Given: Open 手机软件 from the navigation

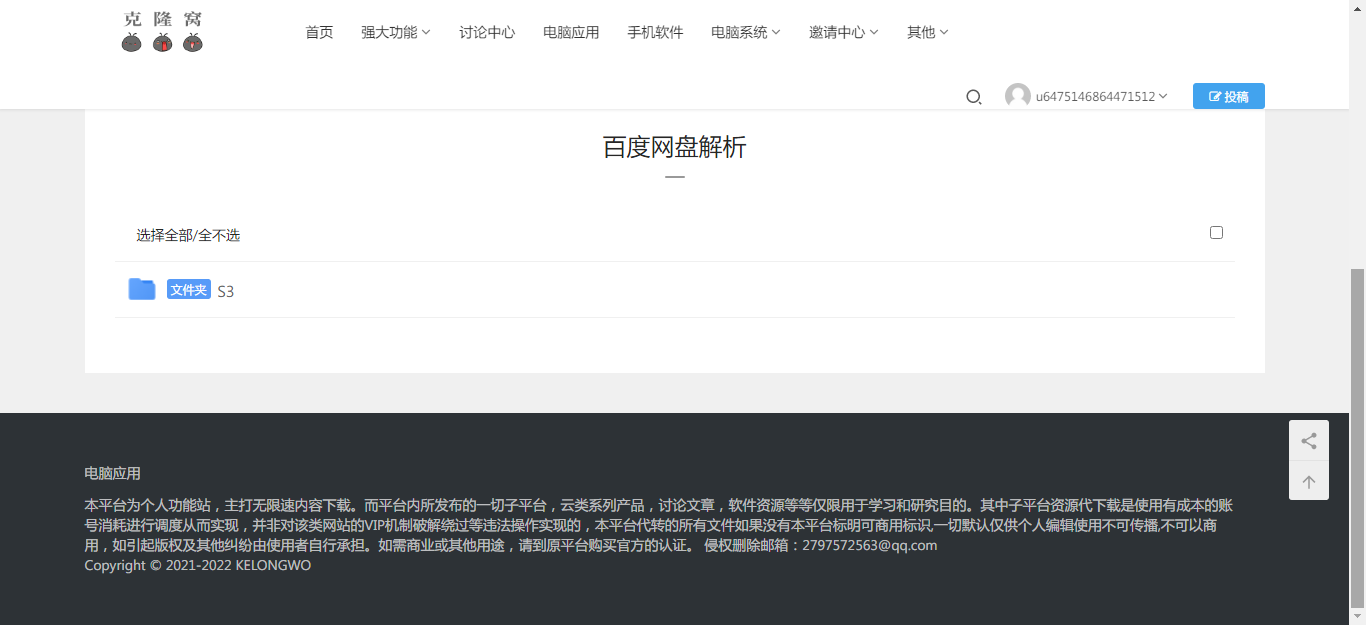Looking at the screenshot, I should [x=655, y=32].
